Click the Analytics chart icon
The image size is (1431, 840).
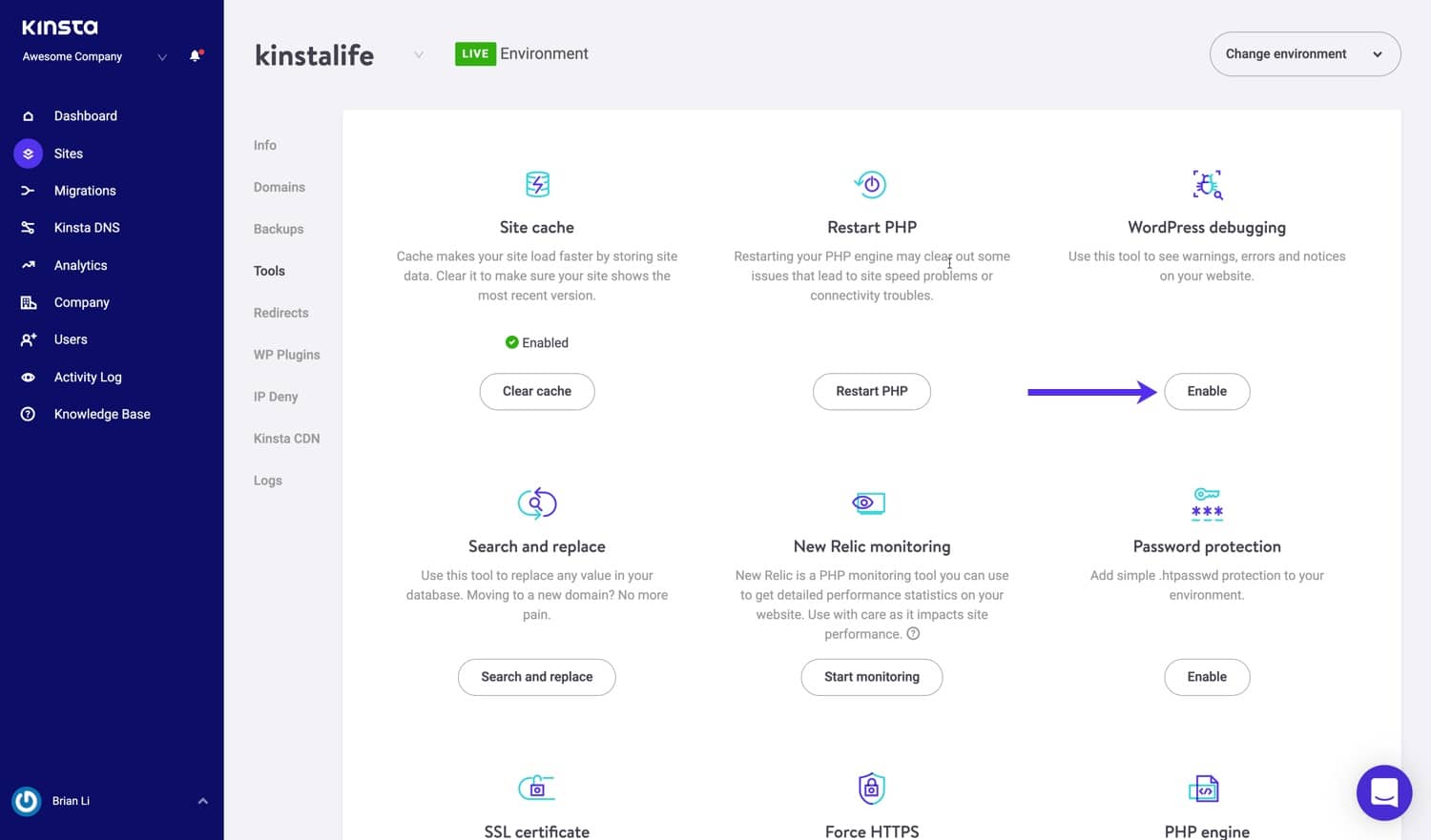click(x=28, y=265)
